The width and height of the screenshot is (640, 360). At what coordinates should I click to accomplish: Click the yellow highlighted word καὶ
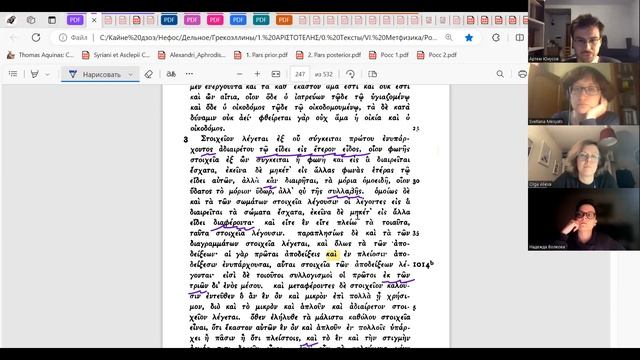(x=332, y=254)
